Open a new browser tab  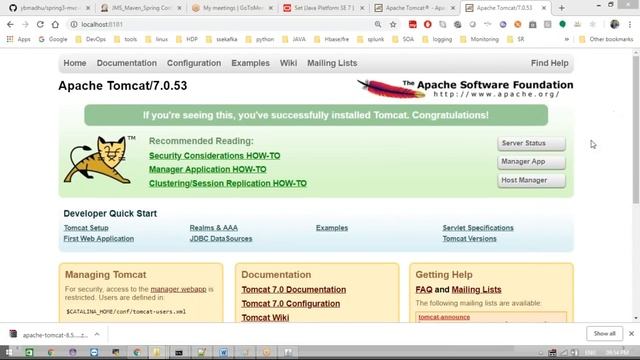pyautogui.click(x=562, y=8)
